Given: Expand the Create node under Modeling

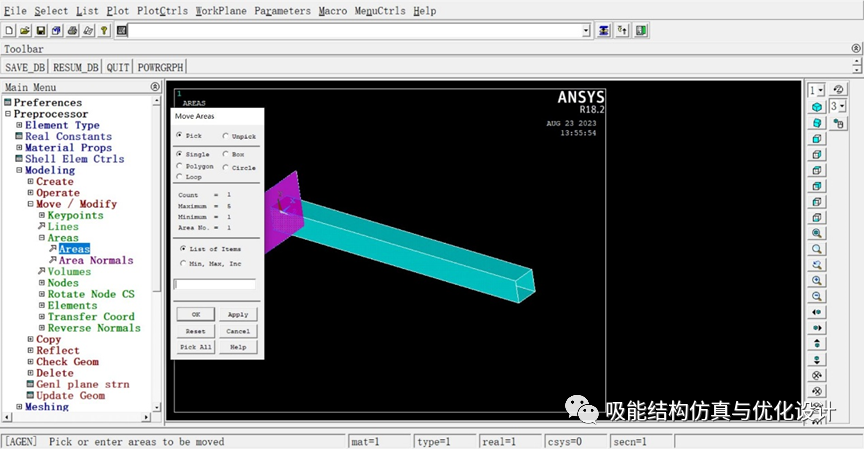Looking at the screenshot, I should click(x=31, y=181).
